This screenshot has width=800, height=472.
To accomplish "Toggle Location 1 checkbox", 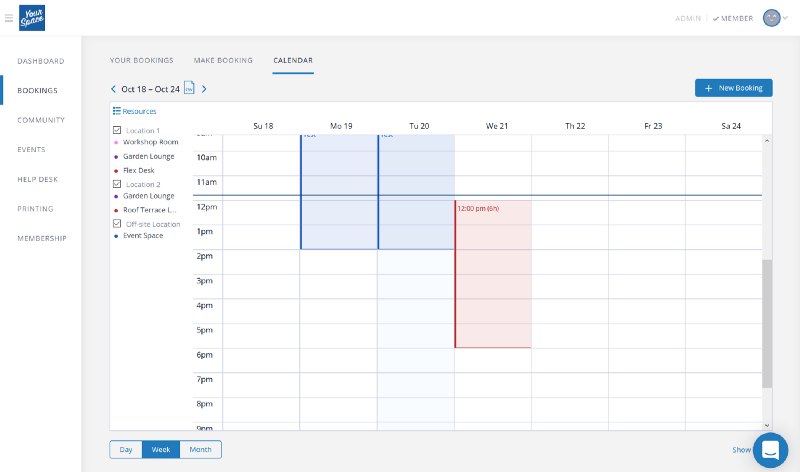I will tap(117, 130).
